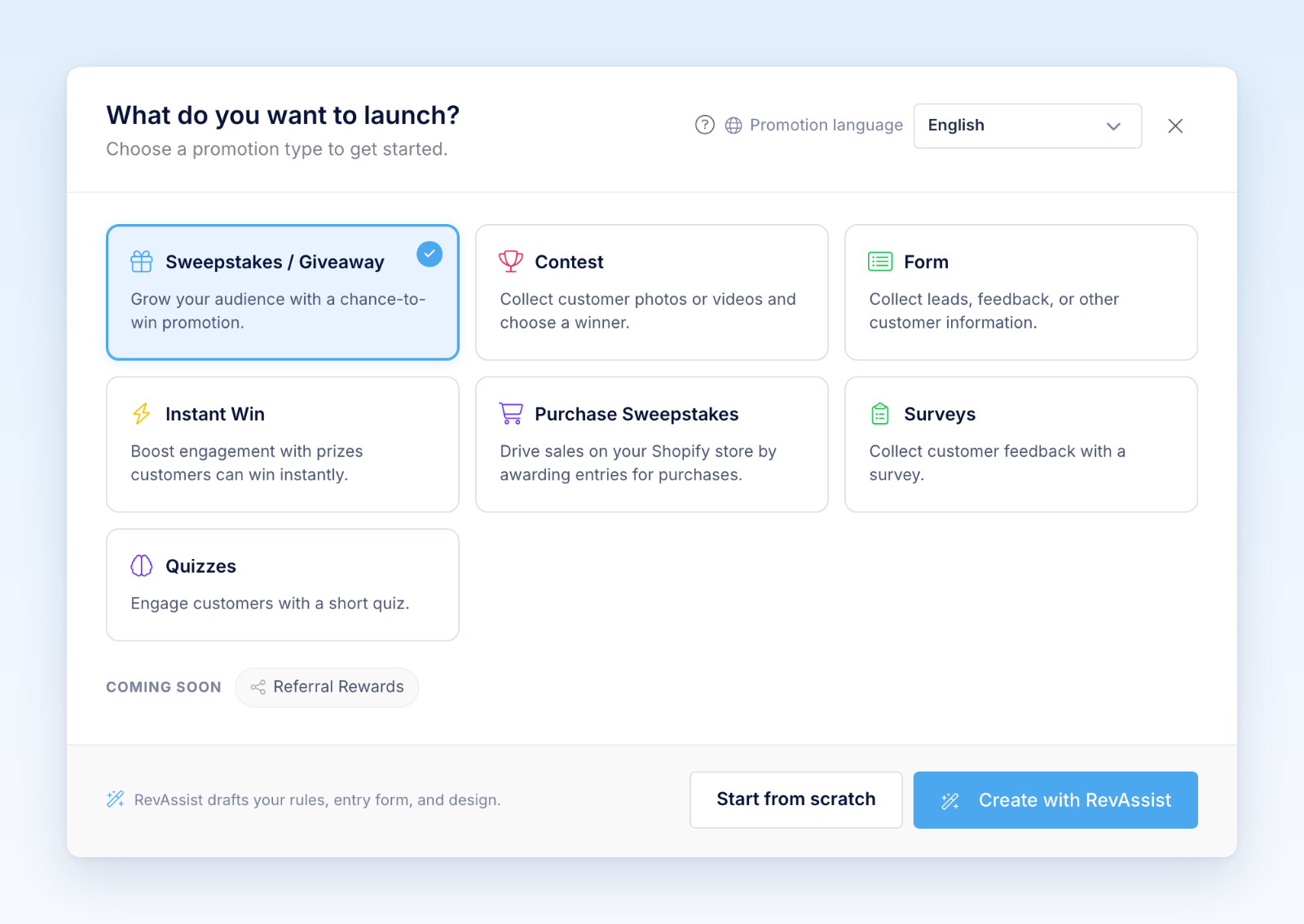
Task: Click 'Collect customer photos or videos' description
Action: (648, 310)
